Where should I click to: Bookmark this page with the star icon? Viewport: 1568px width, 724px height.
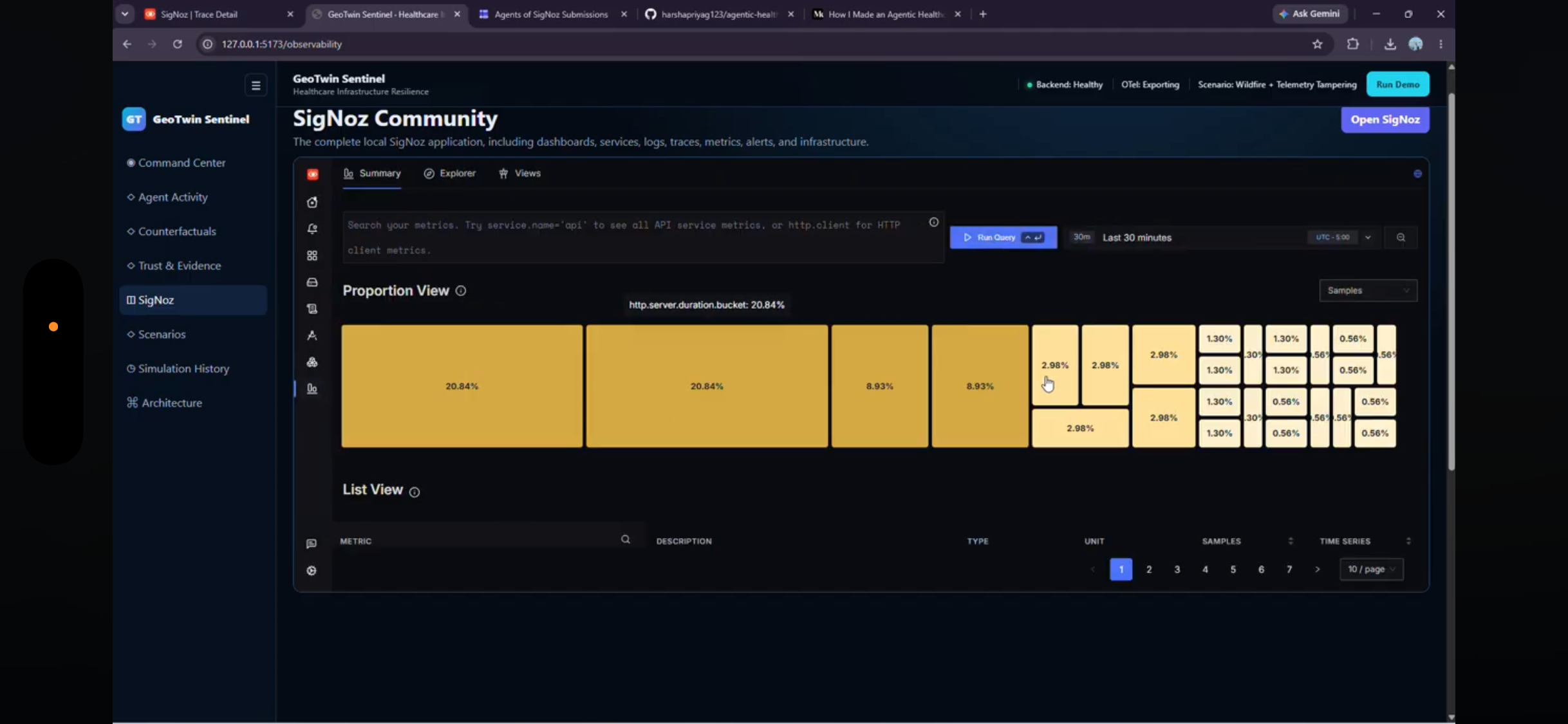1318,44
